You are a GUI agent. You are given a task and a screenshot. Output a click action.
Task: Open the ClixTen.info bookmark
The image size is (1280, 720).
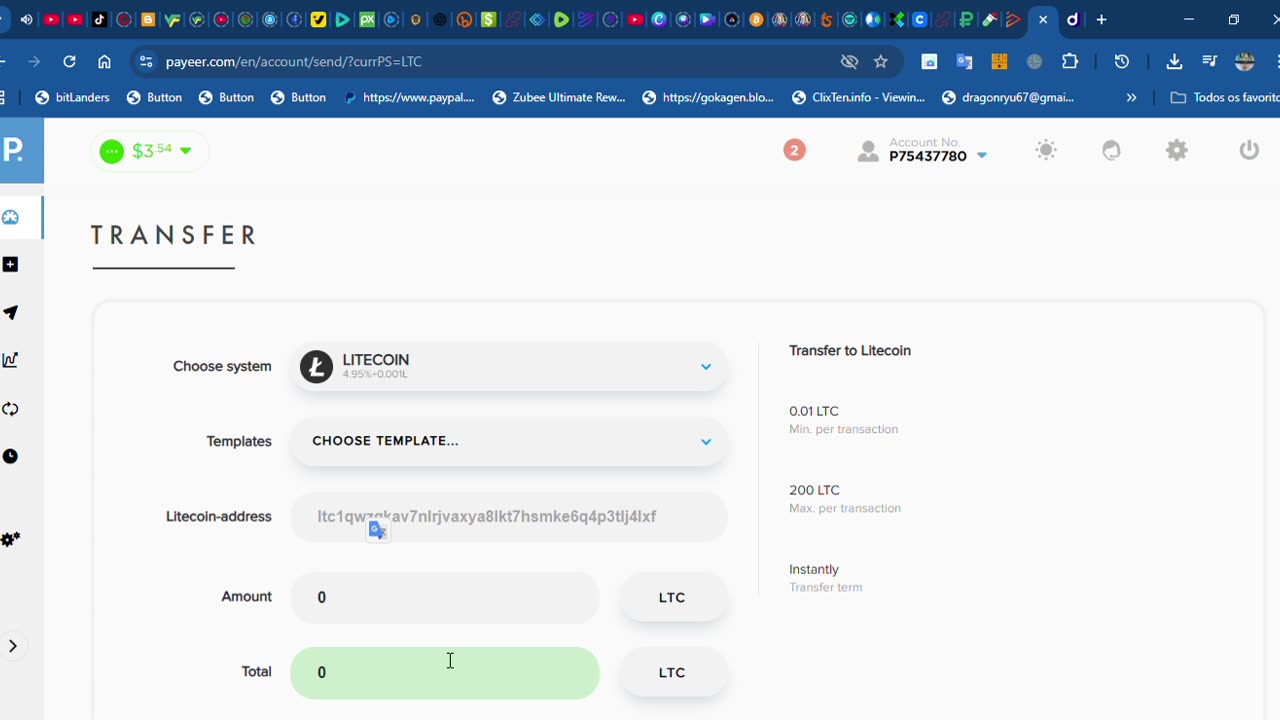pyautogui.click(x=858, y=97)
